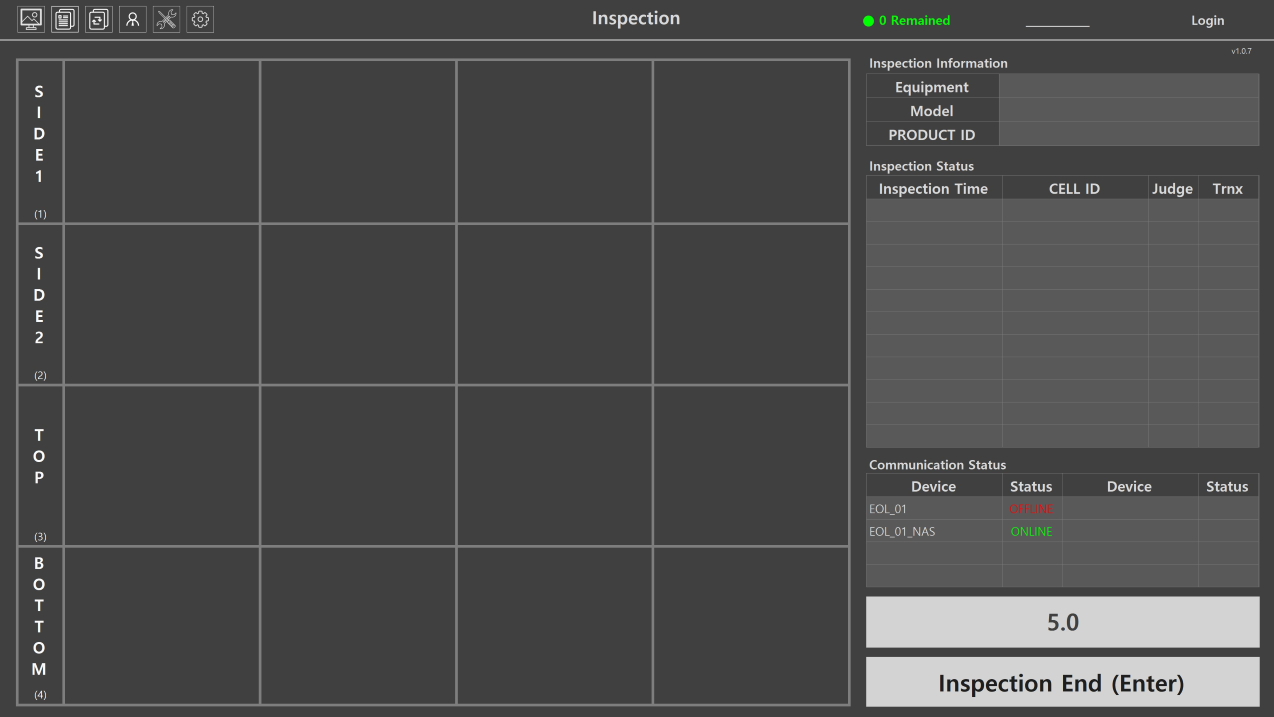Image resolution: width=1274 pixels, height=717 pixels.
Task: Click the PRODUCT ID value field
Action: coord(1128,134)
